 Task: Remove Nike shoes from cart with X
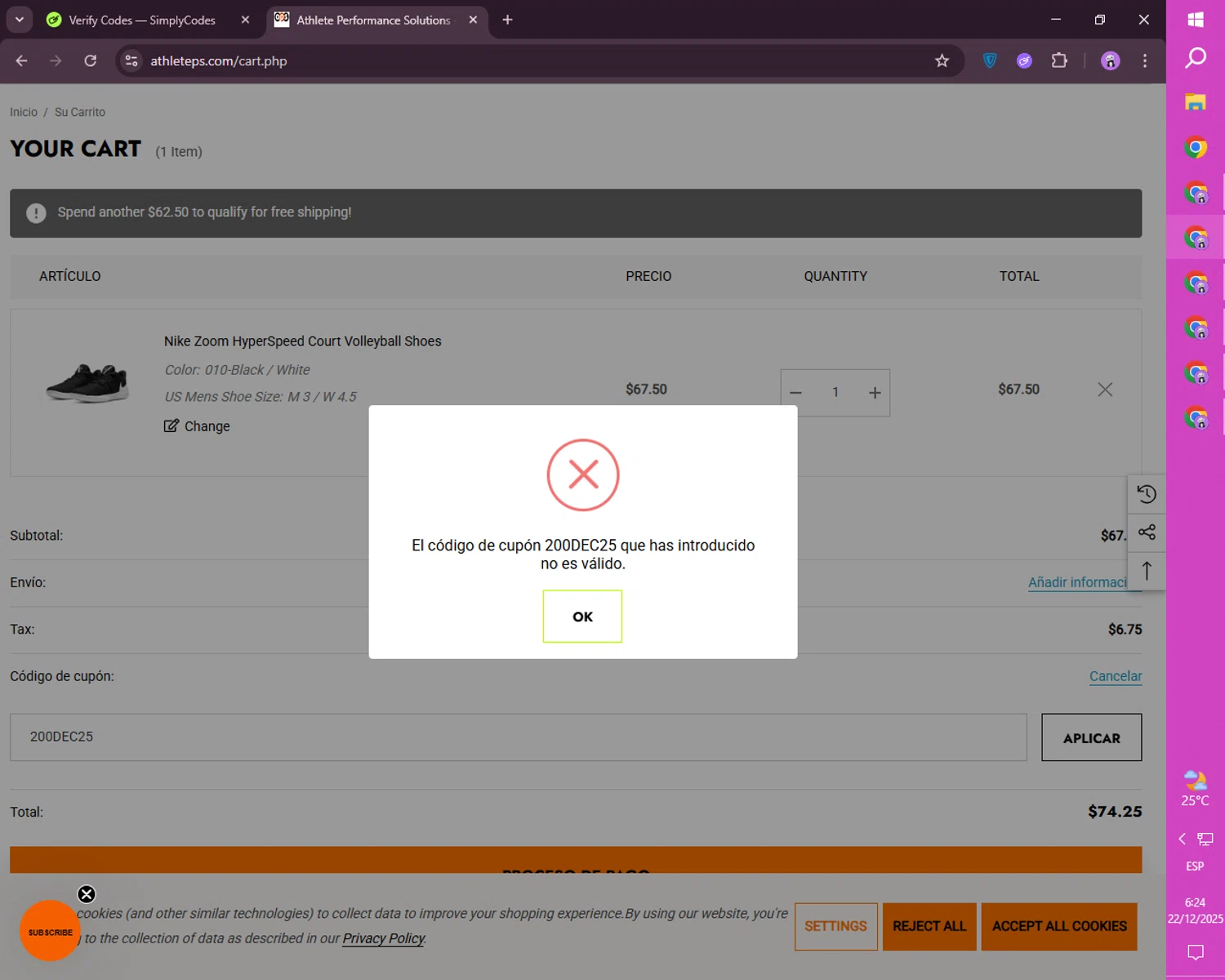tap(1105, 390)
